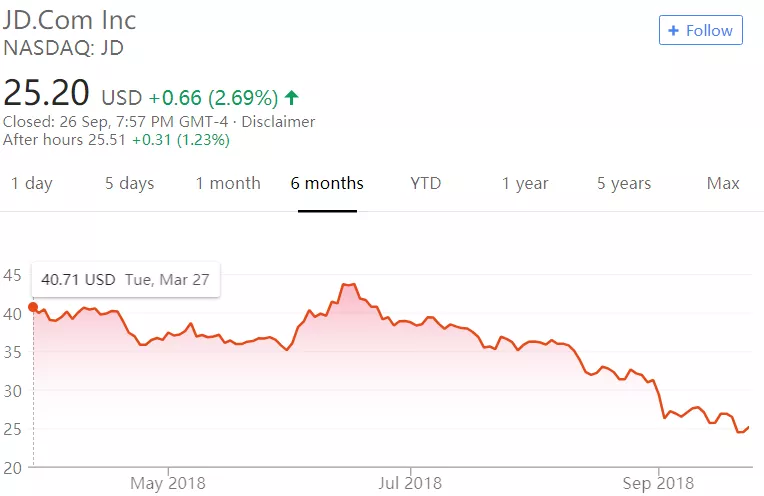Click the JD.Com Inc title

click(x=70, y=20)
